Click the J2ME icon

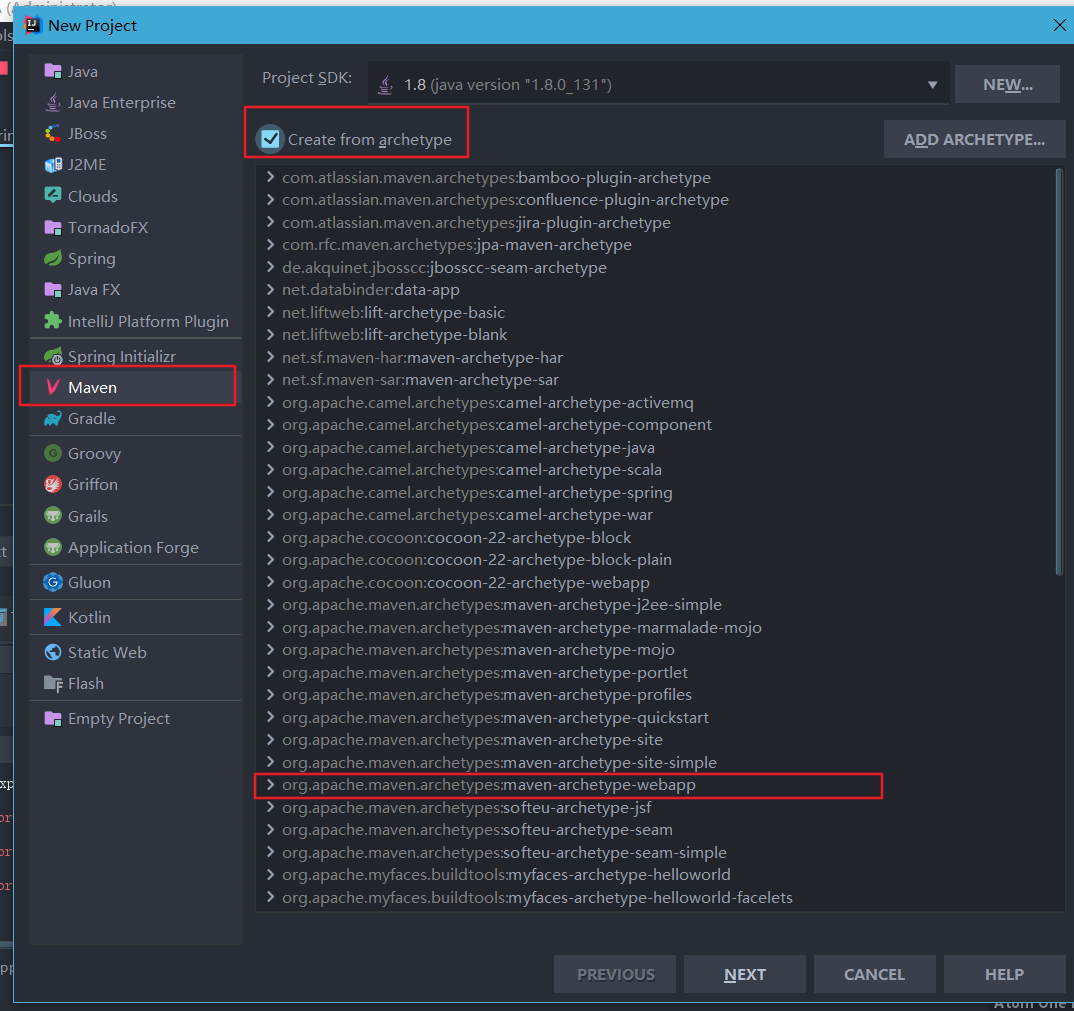[x=53, y=164]
